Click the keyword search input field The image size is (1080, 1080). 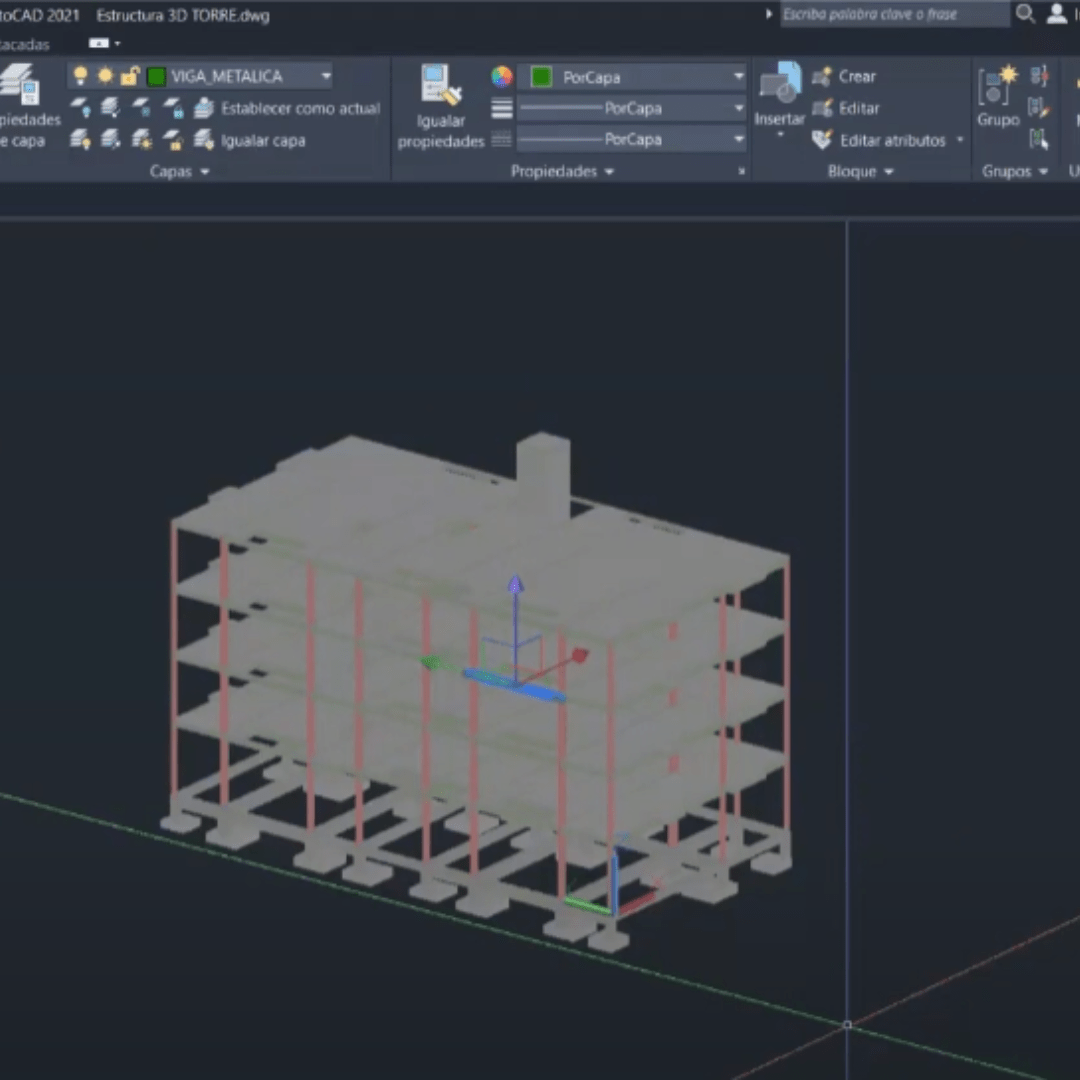coord(893,14)
